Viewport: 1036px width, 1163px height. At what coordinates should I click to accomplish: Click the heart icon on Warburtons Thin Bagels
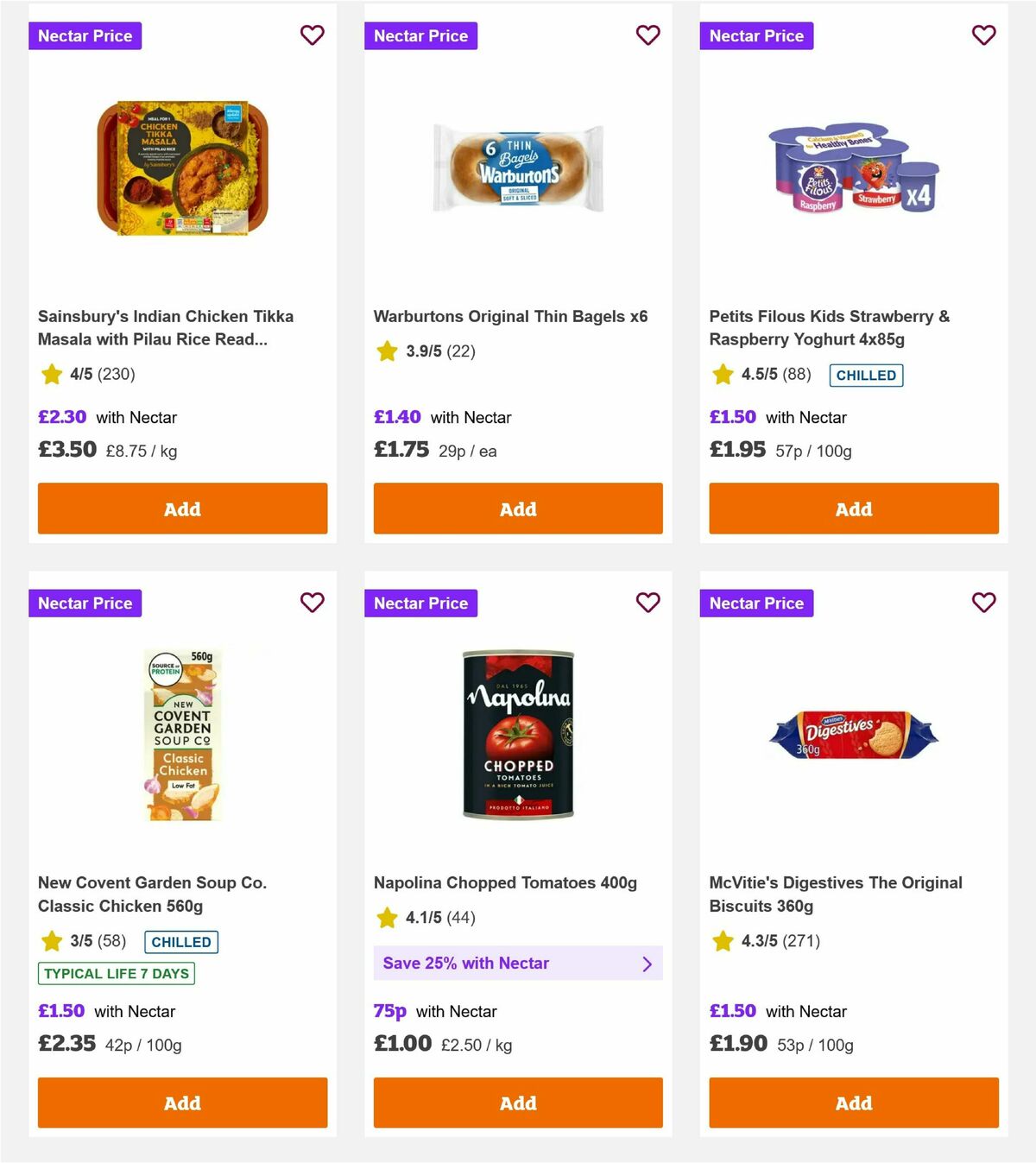647,35
